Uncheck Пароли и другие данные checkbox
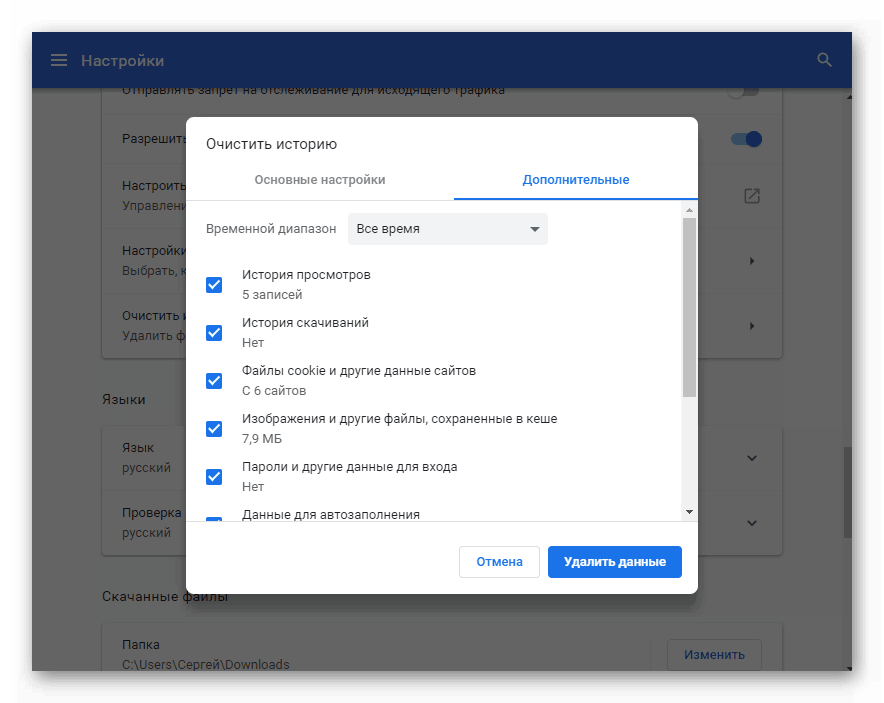This screenshot has width=884, height=703. (x=214, y=477)
